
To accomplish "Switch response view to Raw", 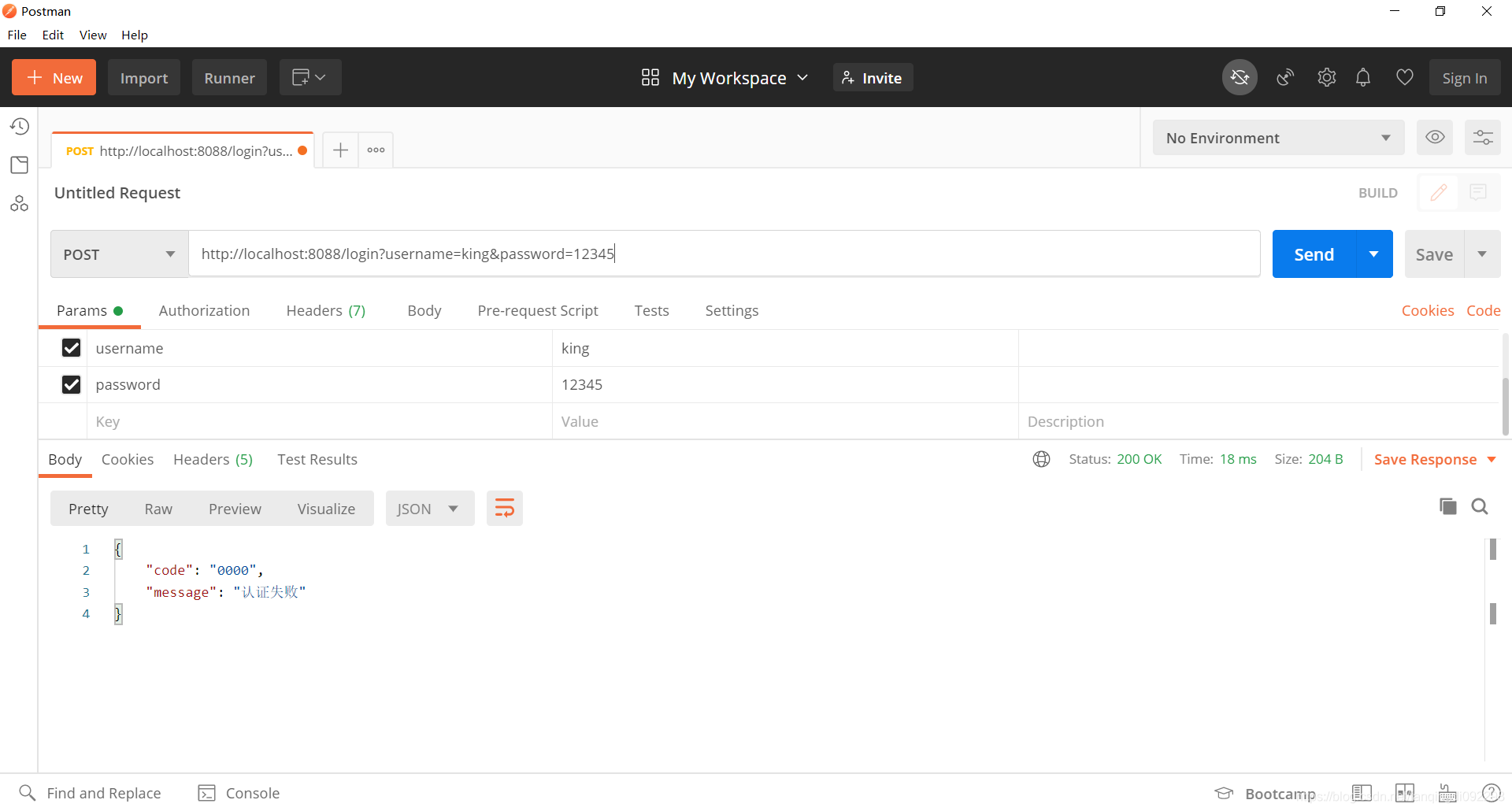I will tap(158, 509).
